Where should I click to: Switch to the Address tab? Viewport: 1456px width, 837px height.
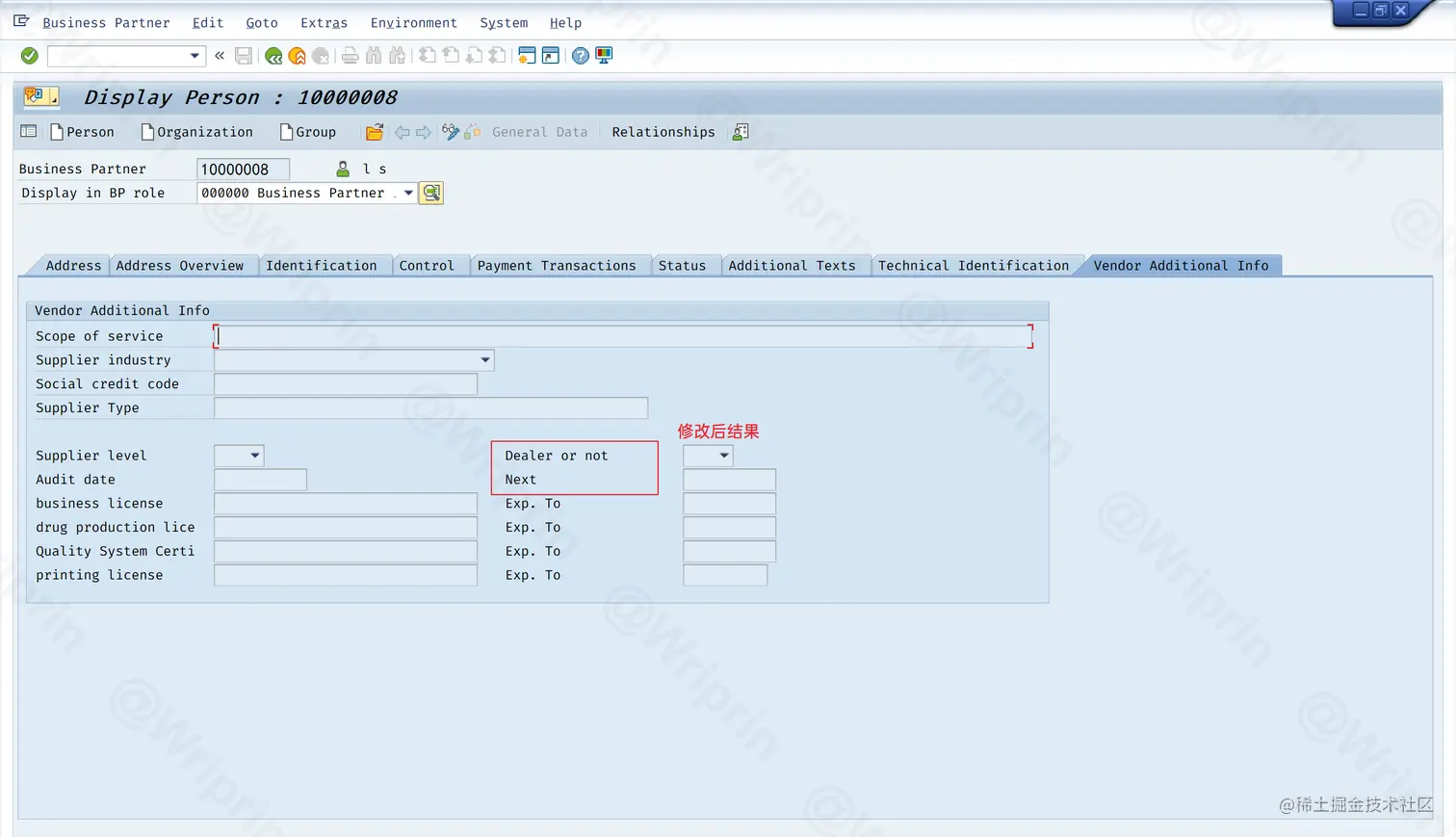click(73, 266)
